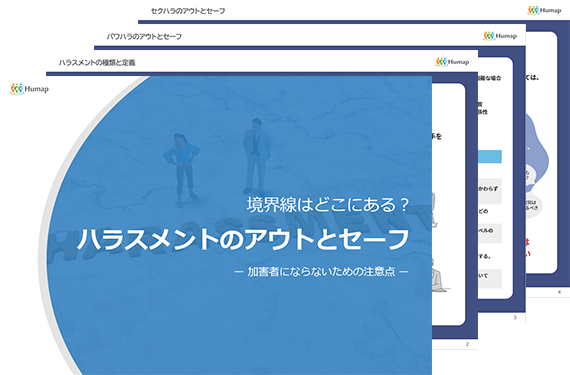This screenshot has height=375, width=570.
Task: Click the Humap logo on the ハラスメントの種類と定義 slide
Action: 452,62
